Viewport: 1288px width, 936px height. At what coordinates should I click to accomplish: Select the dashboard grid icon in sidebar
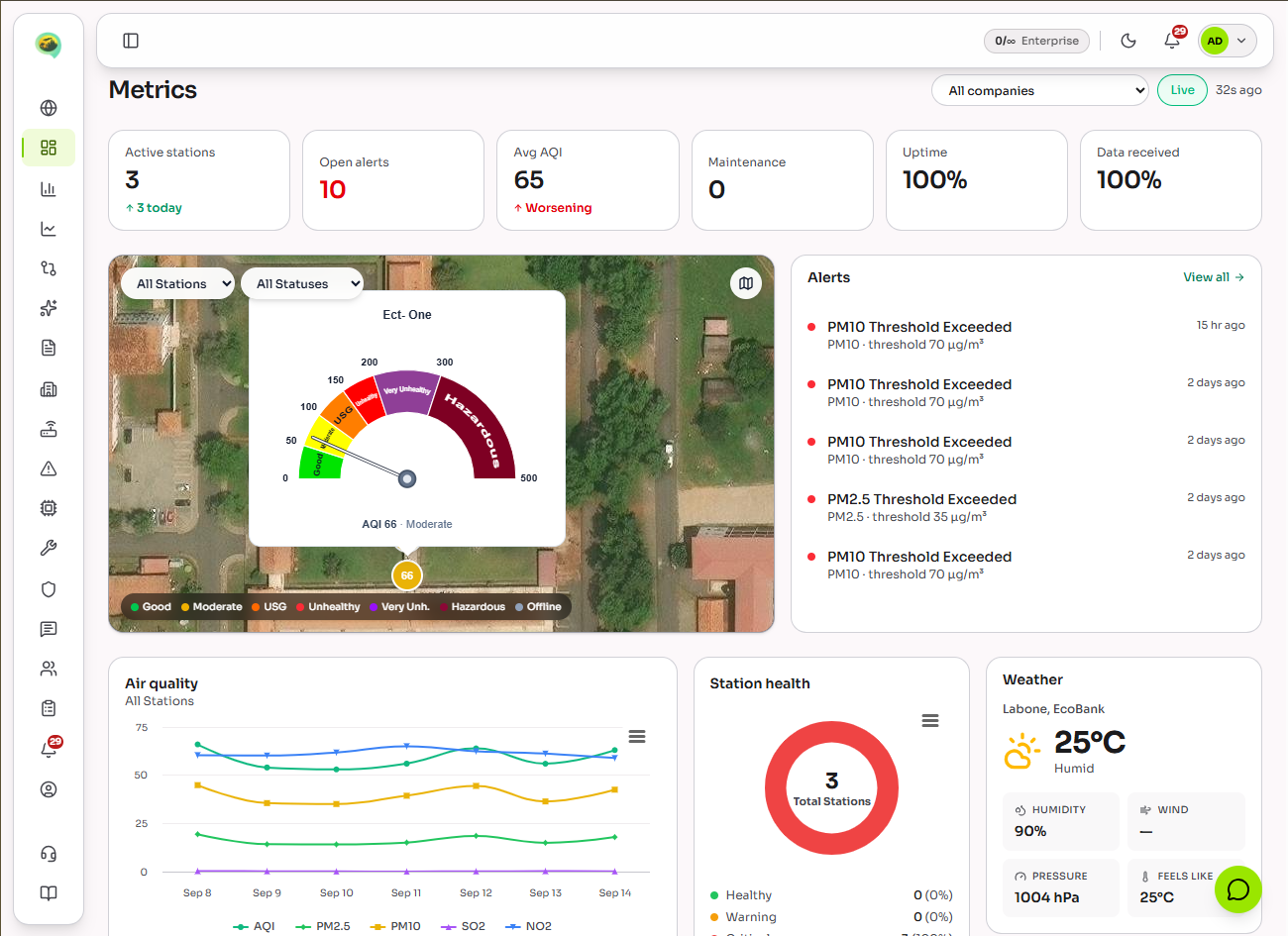tap(49, 148)
